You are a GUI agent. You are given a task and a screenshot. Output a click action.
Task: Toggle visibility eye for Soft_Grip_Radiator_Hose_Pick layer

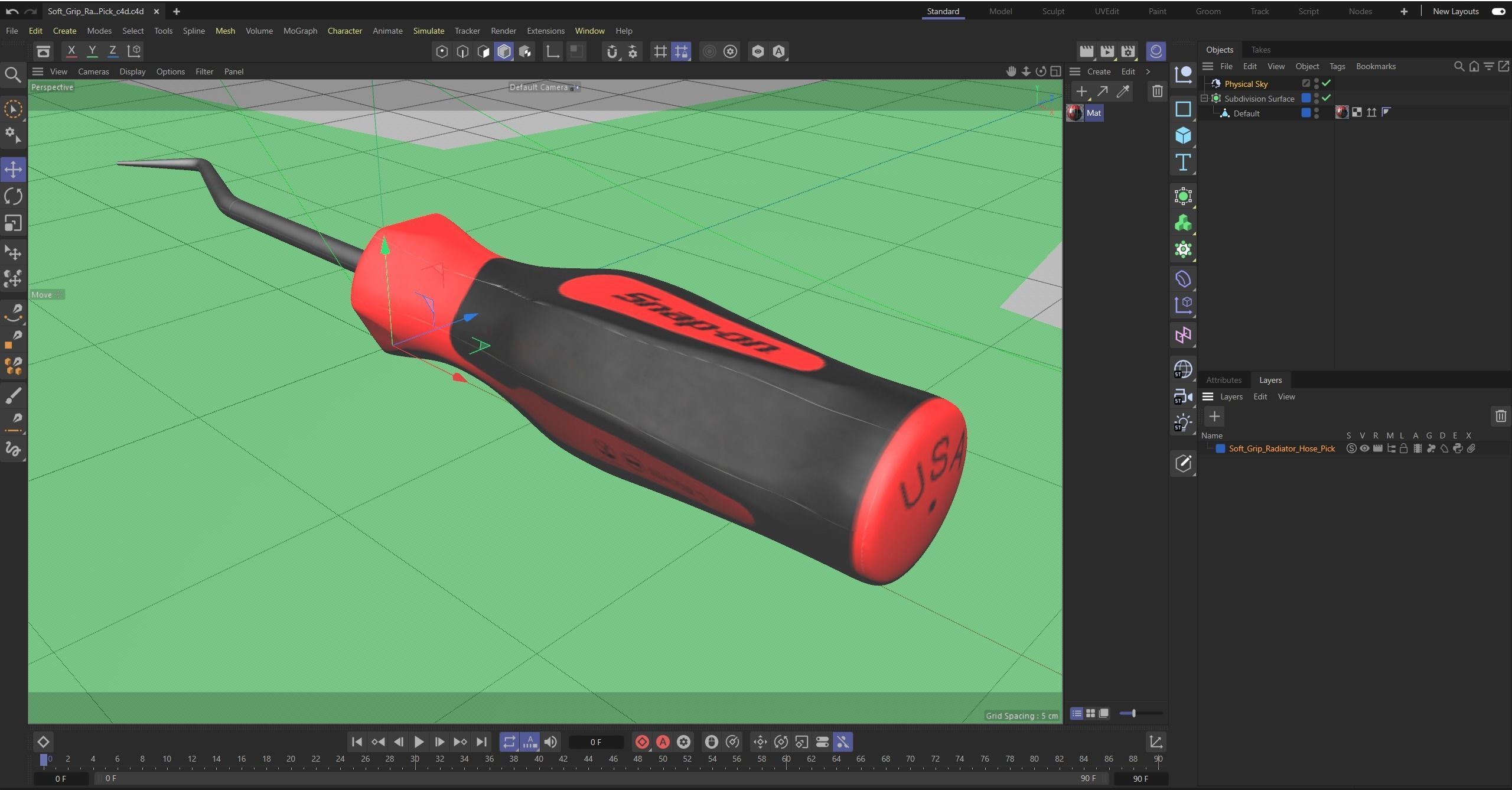point(1364,448)
